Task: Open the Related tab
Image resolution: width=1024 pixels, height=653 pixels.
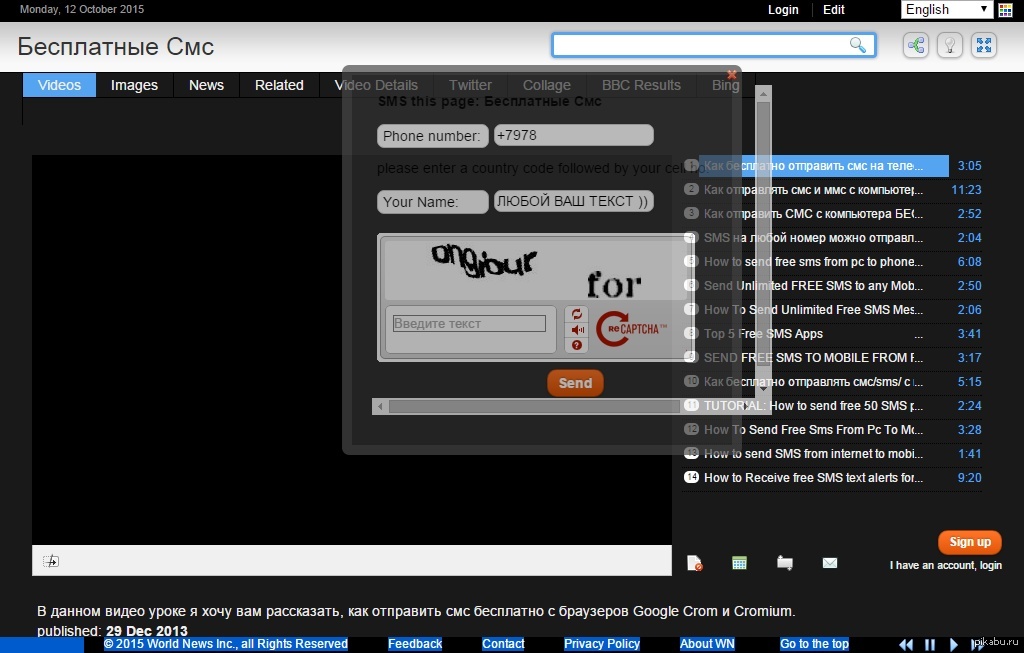Action: tap(280, 85)
